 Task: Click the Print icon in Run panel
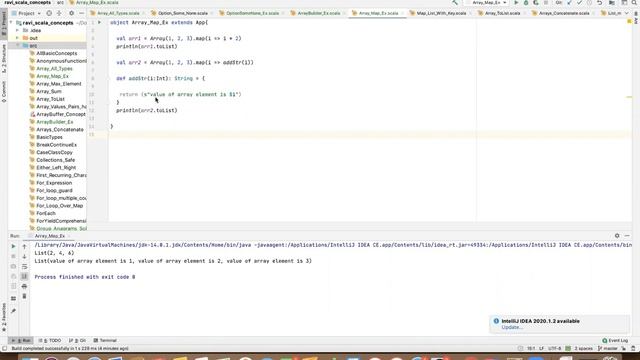[24, 286]
